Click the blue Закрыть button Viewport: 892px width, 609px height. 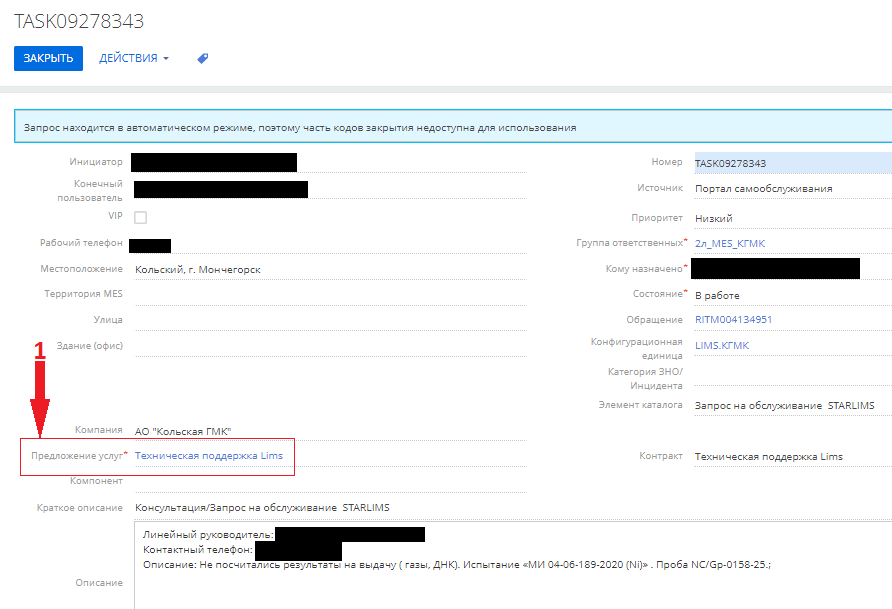pos(48,59)
